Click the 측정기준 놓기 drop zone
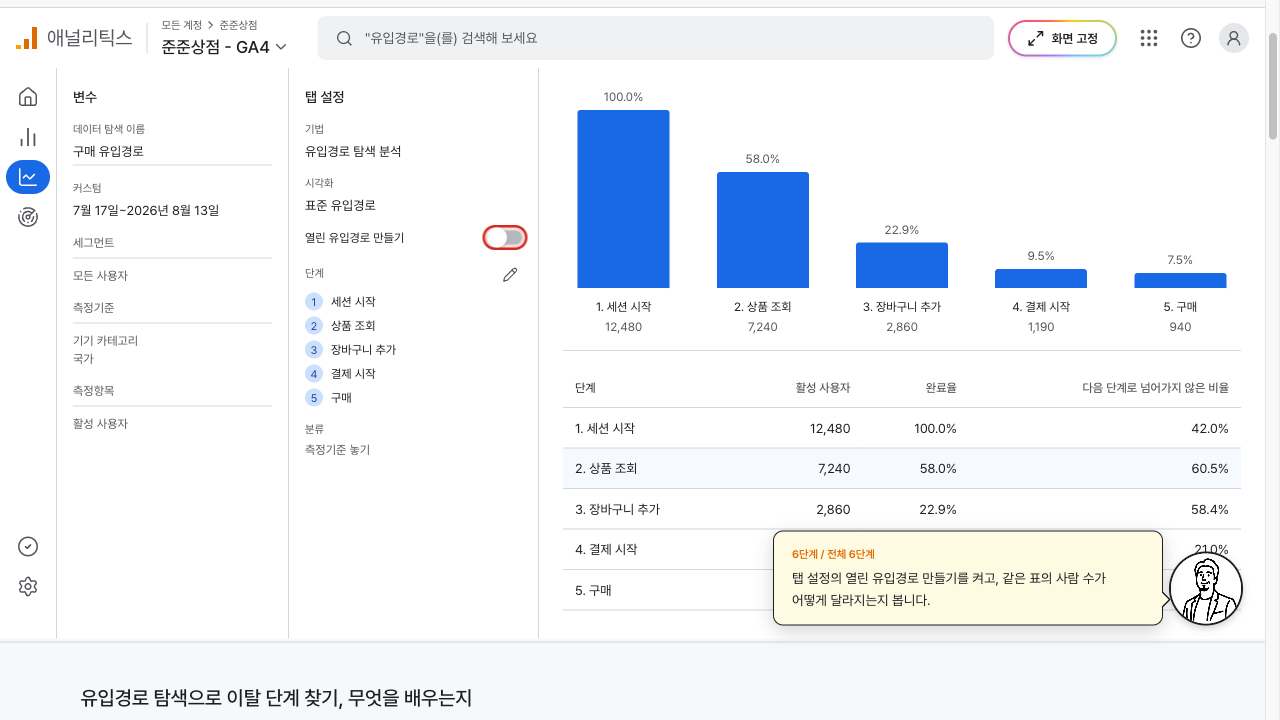Image resolution: width=1280 pixels, height=720 pixels. tap(337, 450)
